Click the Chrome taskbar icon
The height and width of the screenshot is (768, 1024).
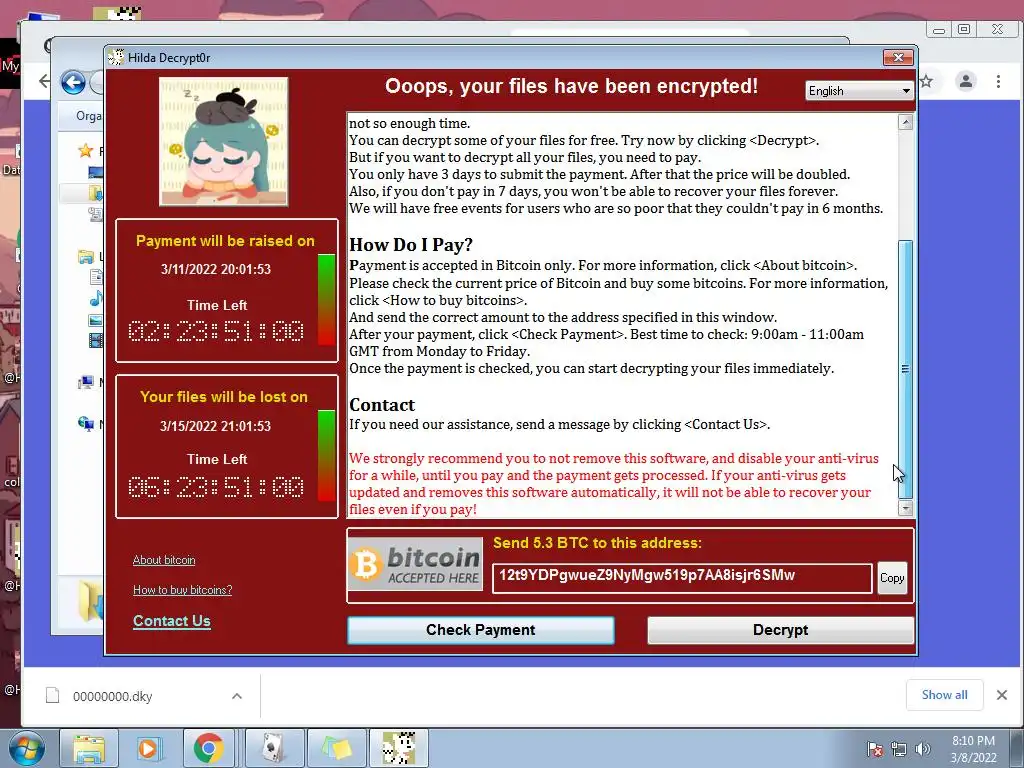click(208, 749)
